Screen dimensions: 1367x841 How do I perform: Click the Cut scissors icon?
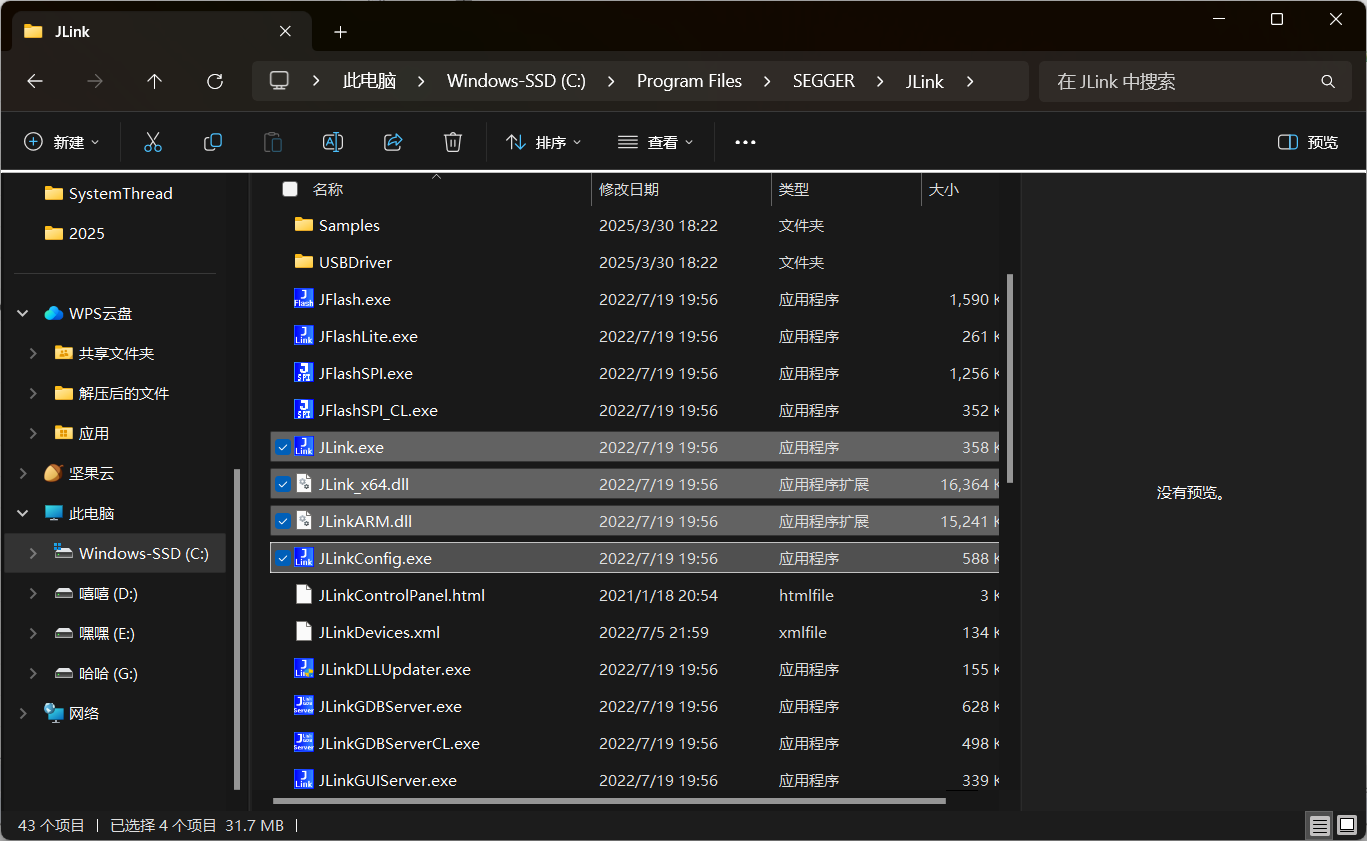coord(153,142)
